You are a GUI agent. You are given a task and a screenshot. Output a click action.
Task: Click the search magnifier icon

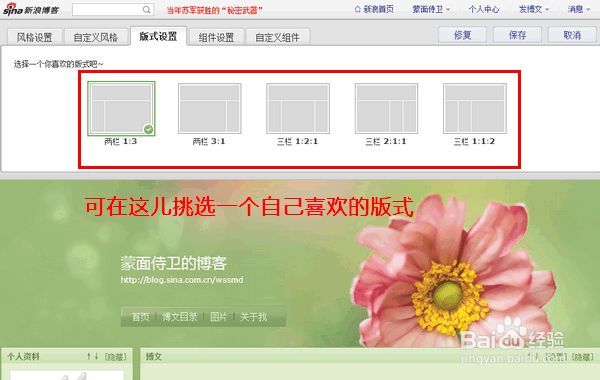[146, 10]
